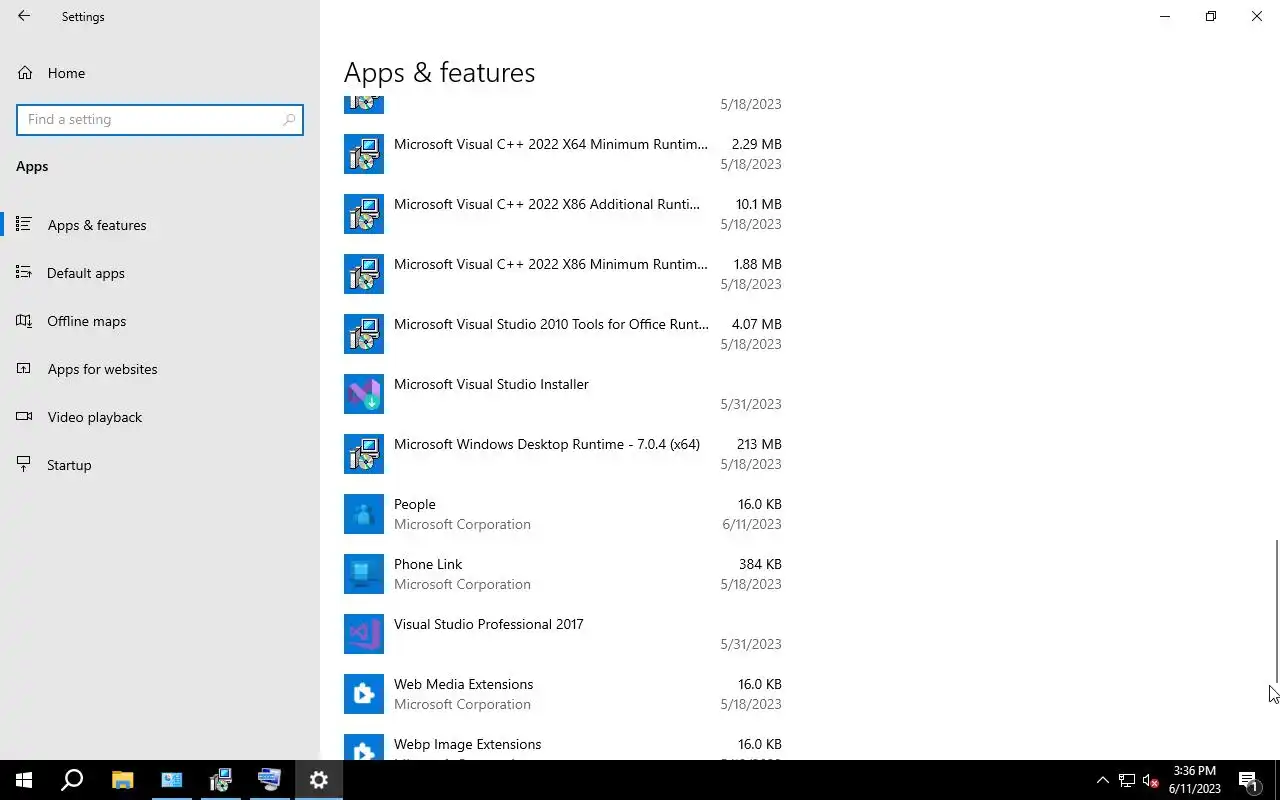Click the Apps for websites icon
Screen dimensions: 1280x800
[x=24, y=369]
